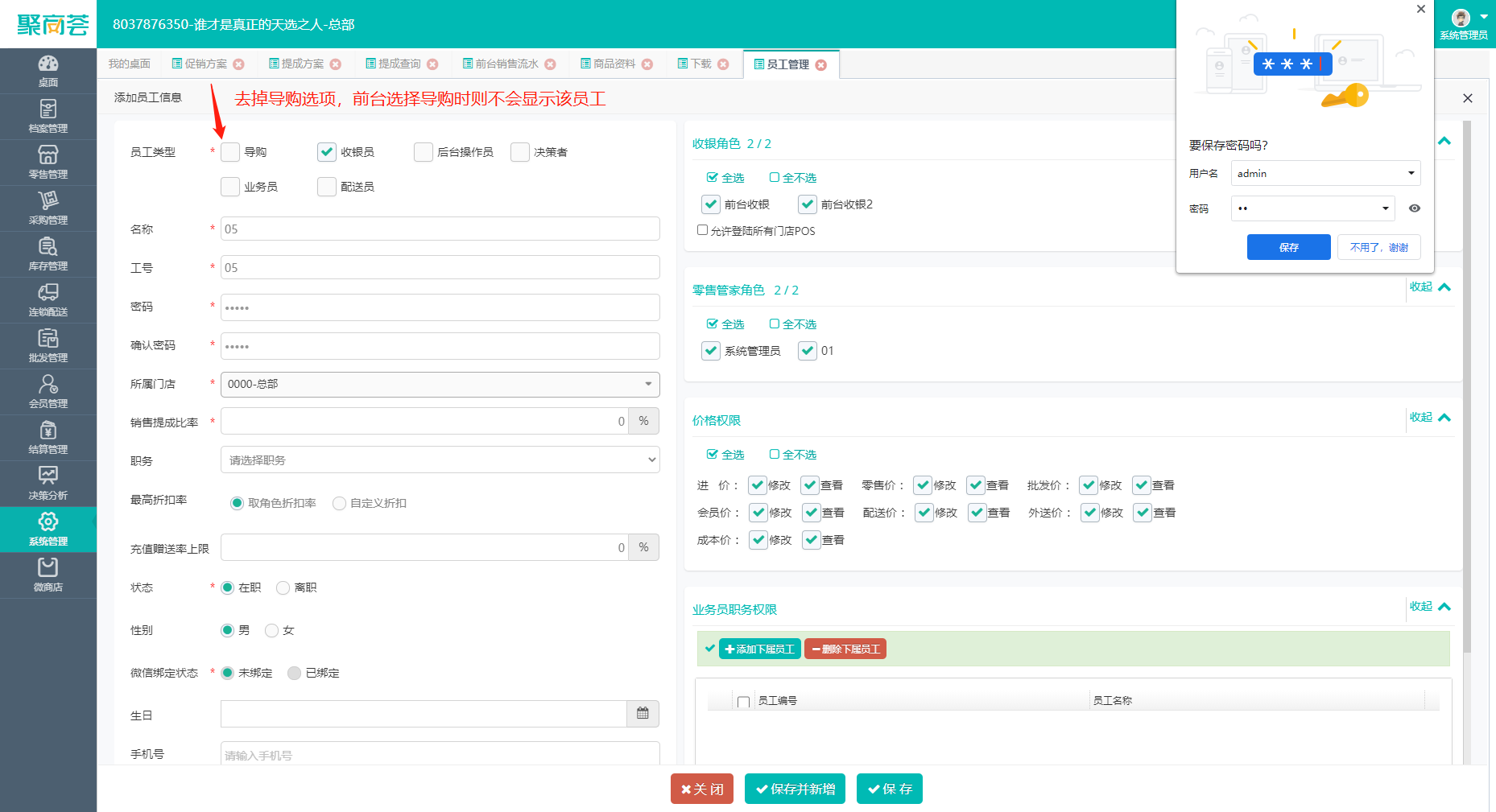Close the 前台销售流水 tab
Viewport: 1496px width, 812px height.
tap(550, 64)
